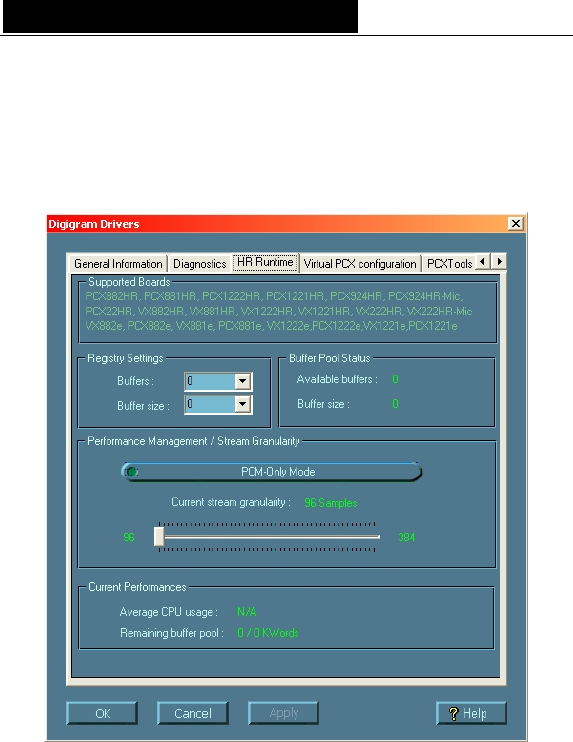Click the tab scroll left arrow
Image resolution: width=573 pixels, height=742 pixels.
[482, 262]
